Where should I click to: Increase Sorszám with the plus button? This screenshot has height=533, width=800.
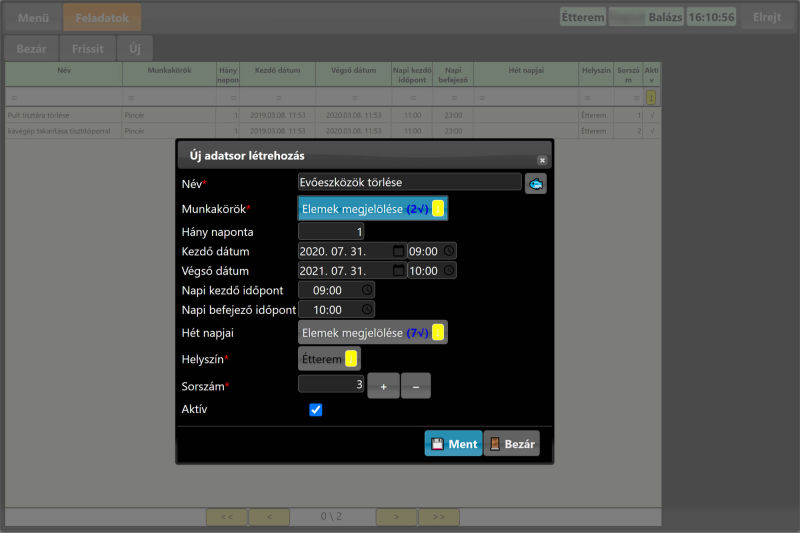pos(383,386)
